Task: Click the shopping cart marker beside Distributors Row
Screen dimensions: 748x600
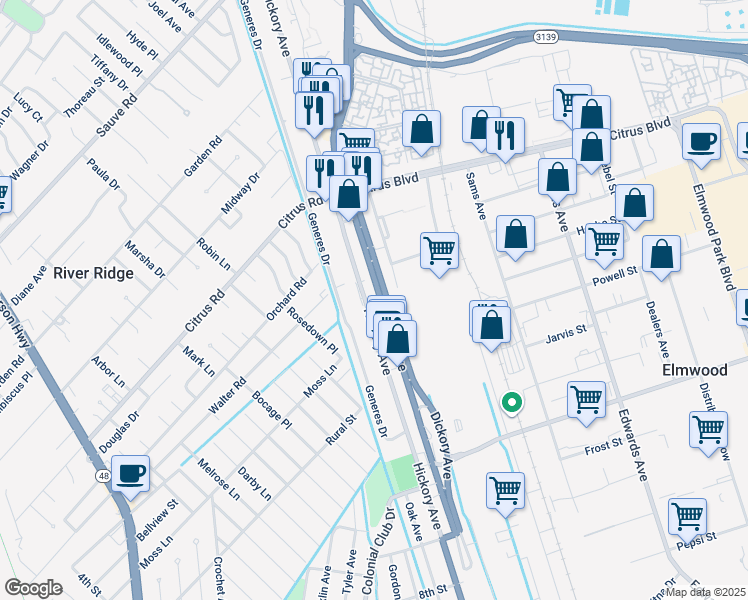Action: [708, 429]
